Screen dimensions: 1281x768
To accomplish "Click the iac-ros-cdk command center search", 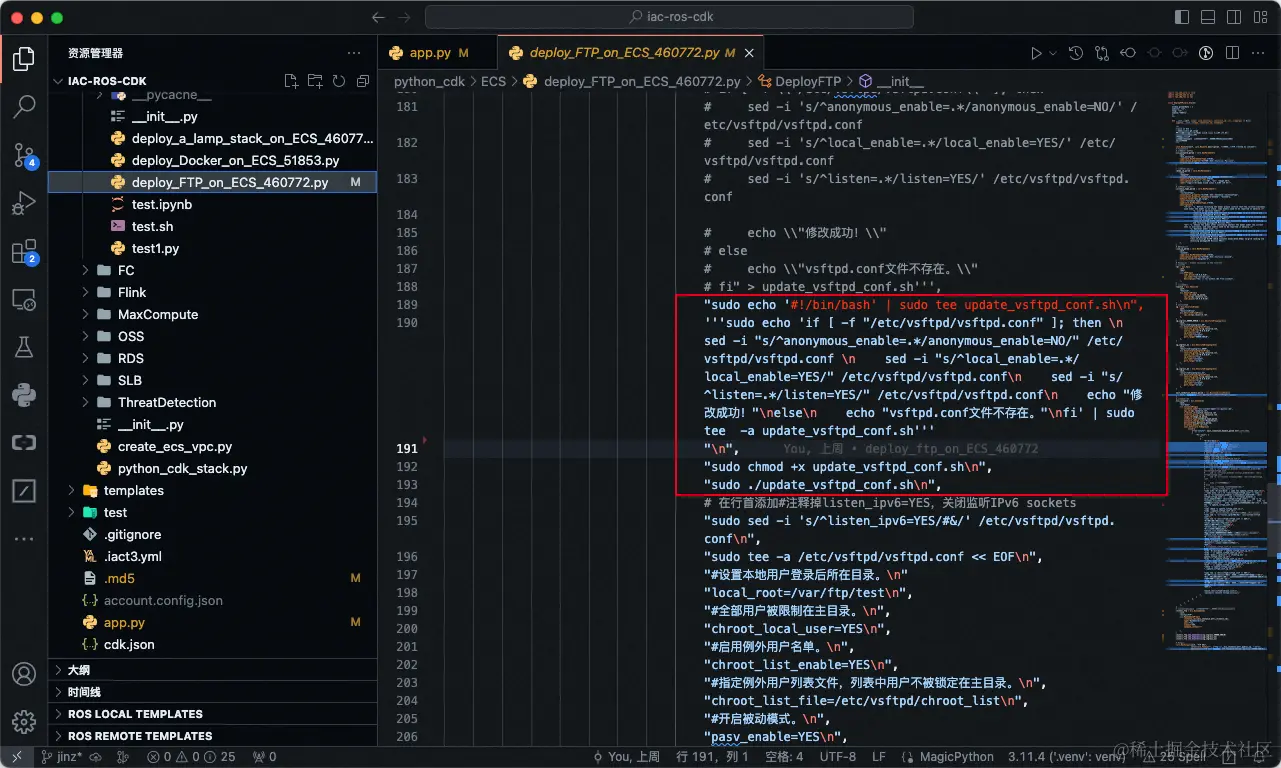I will tap(669, 17).
